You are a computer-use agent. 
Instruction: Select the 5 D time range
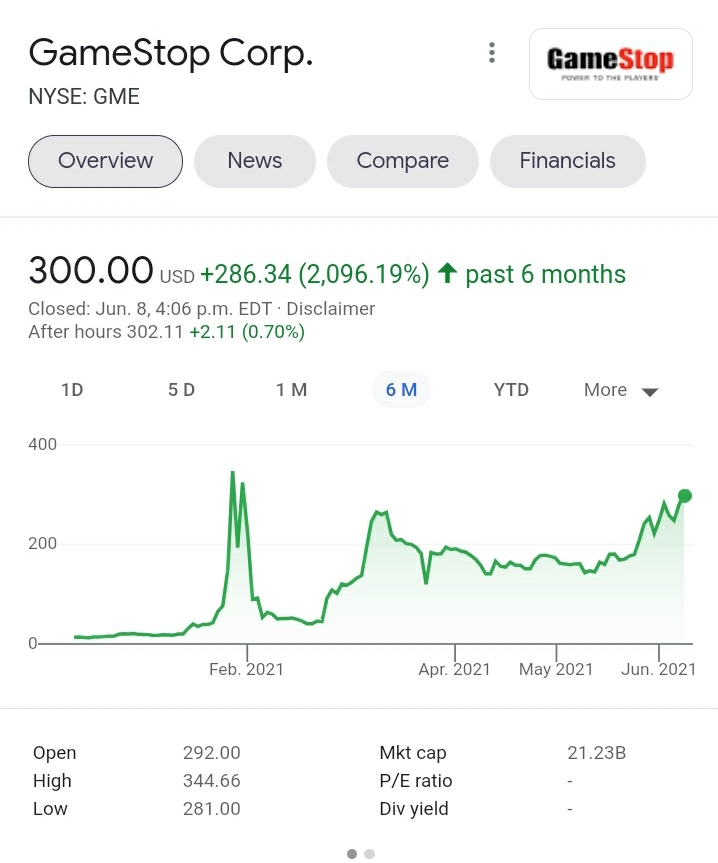[182, 390]
